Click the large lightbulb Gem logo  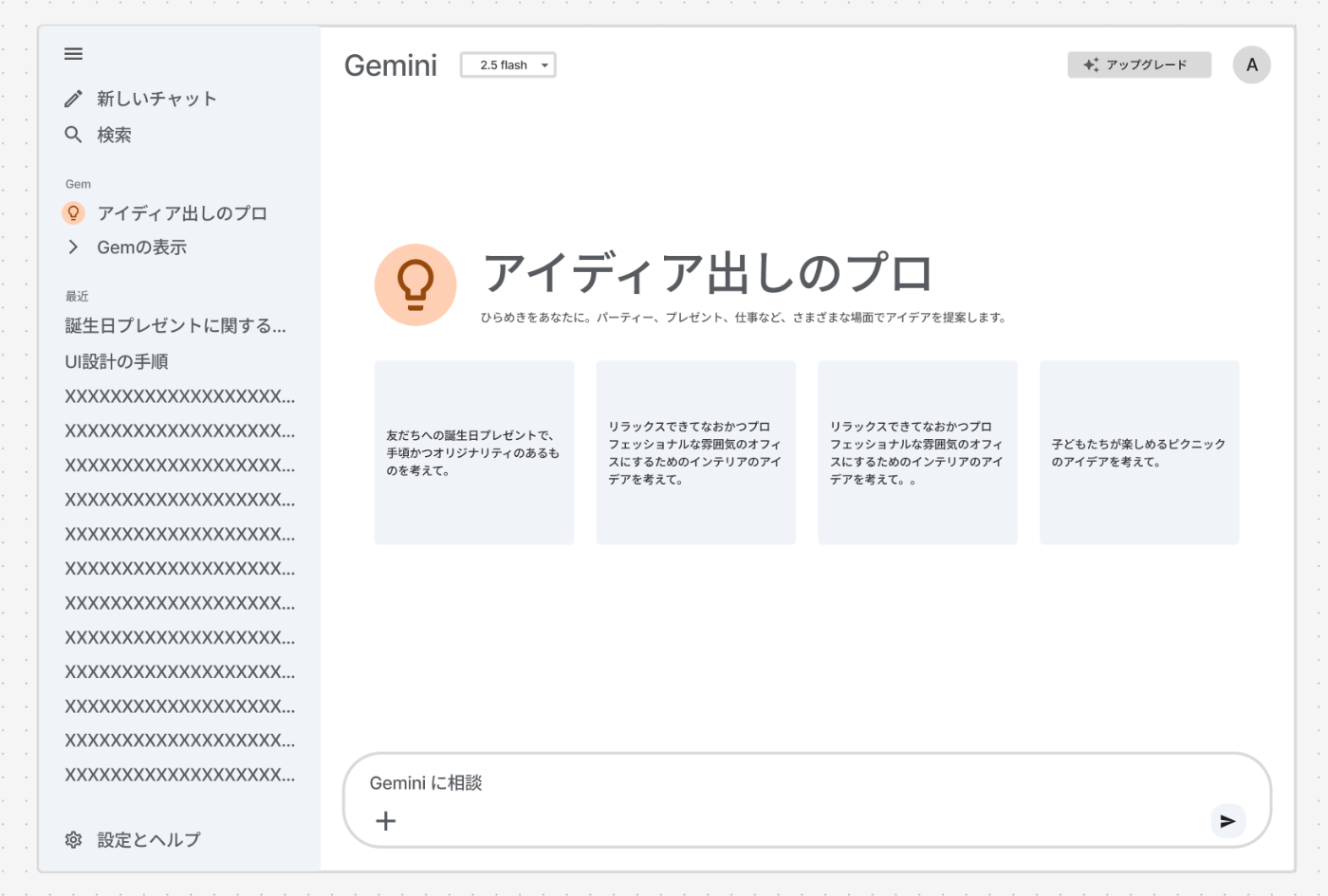415,284
